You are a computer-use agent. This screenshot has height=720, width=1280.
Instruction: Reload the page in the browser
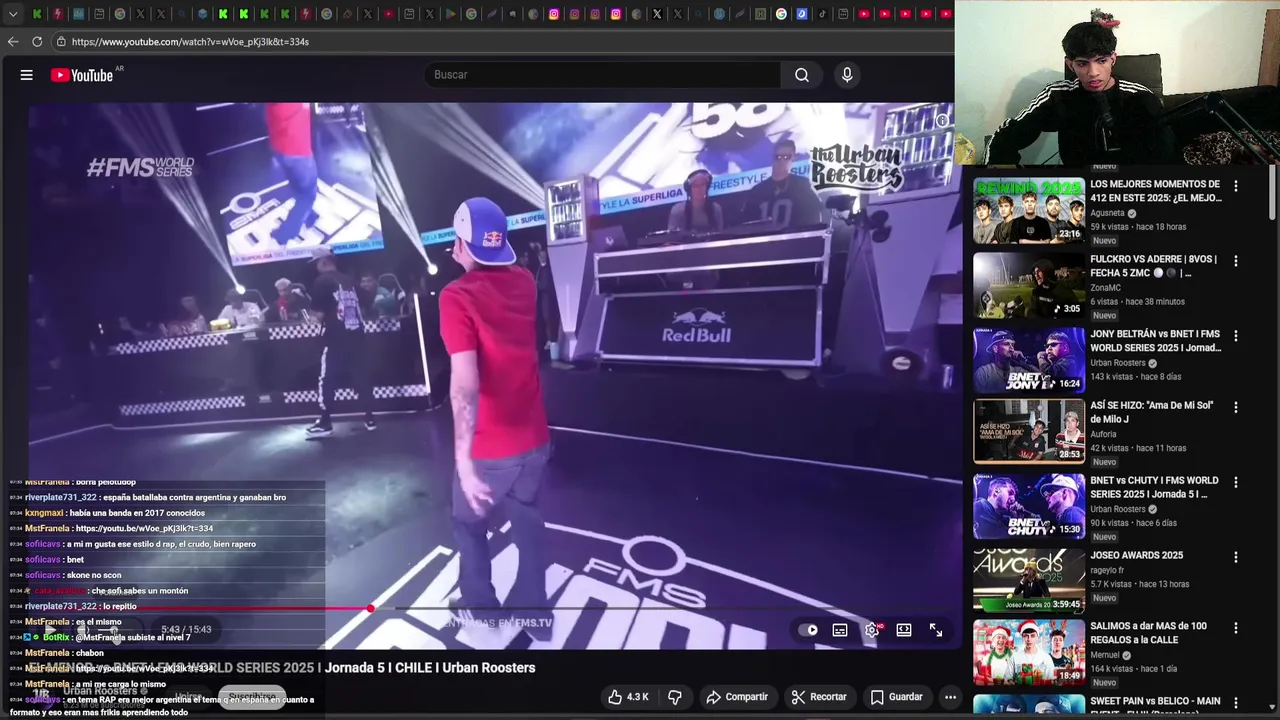(x=37, y=42)
